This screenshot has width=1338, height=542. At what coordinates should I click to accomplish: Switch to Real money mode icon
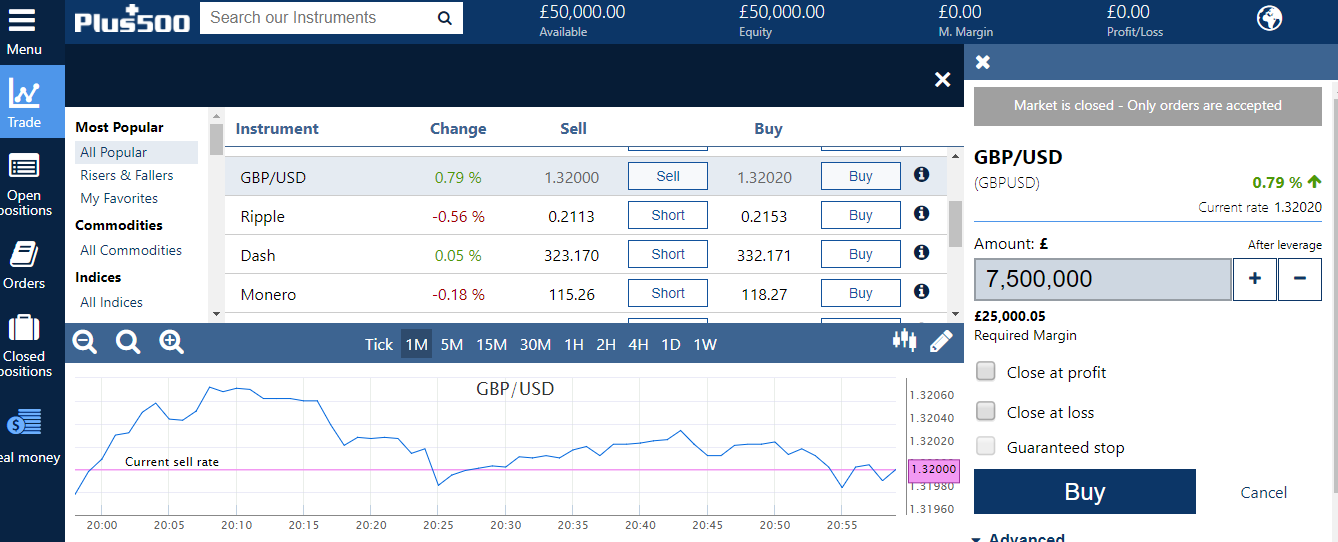pyautogui.click(x=24, y=424)
